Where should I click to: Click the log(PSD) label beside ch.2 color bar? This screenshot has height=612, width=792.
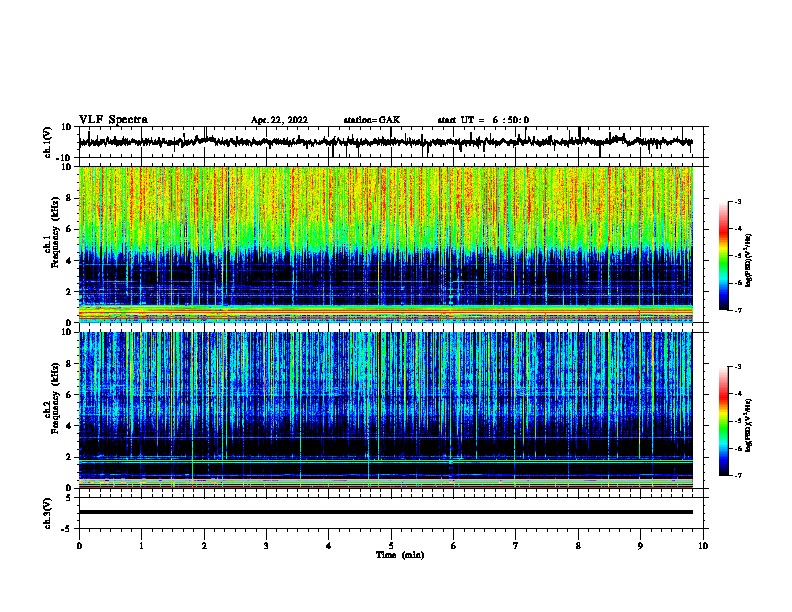[748, 425]
